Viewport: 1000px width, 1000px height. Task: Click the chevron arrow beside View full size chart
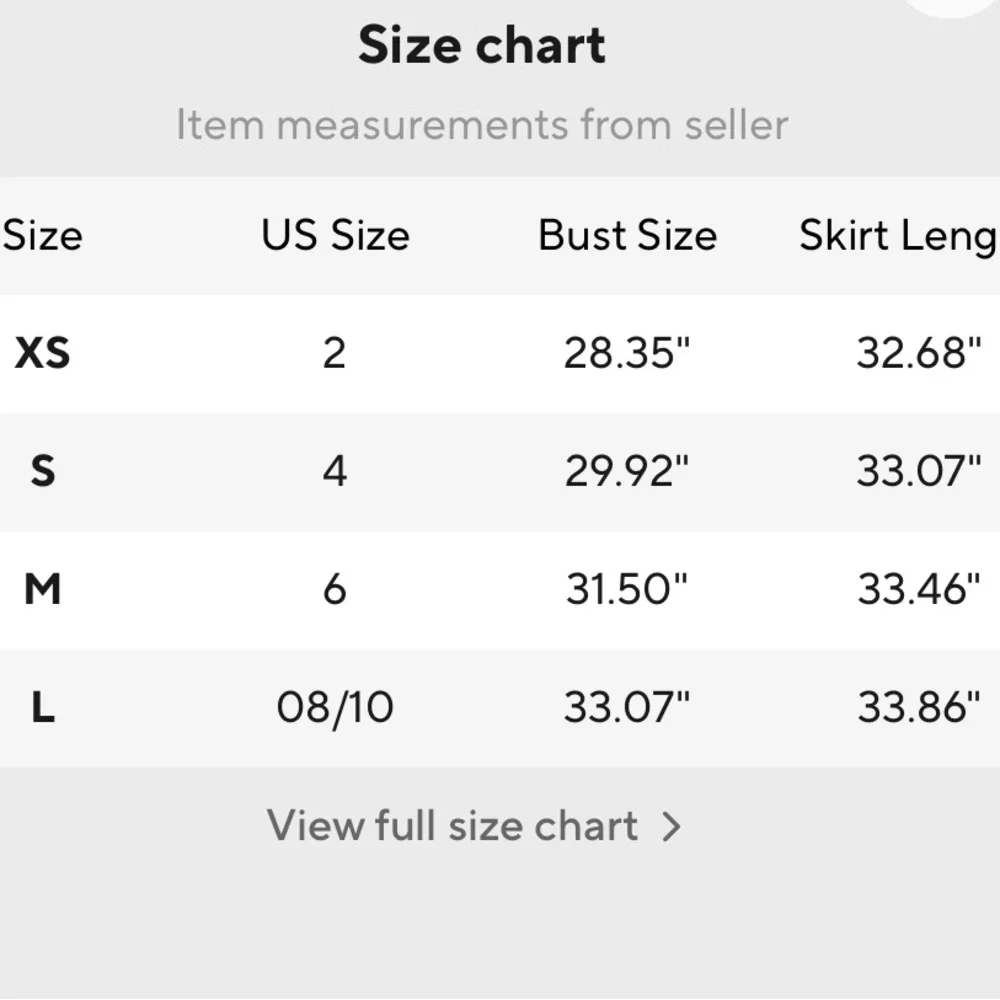672,827
